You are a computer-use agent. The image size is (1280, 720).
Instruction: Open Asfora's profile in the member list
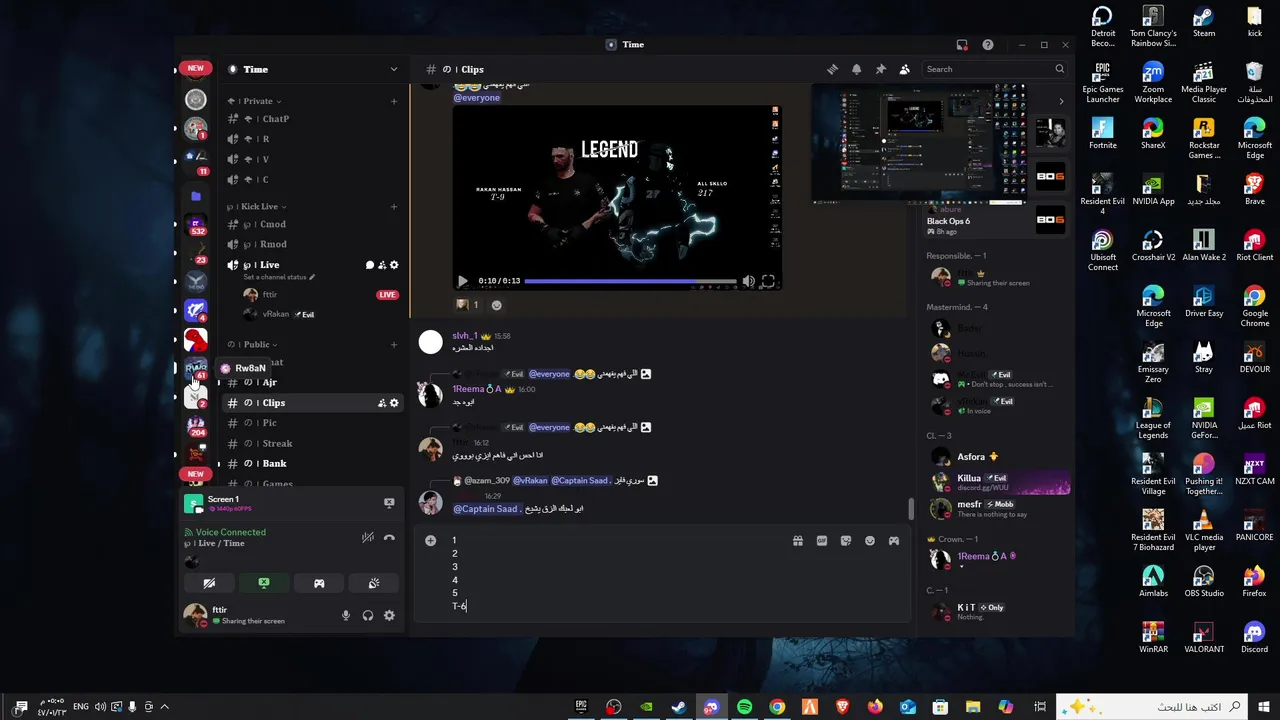tap(996, 457)
